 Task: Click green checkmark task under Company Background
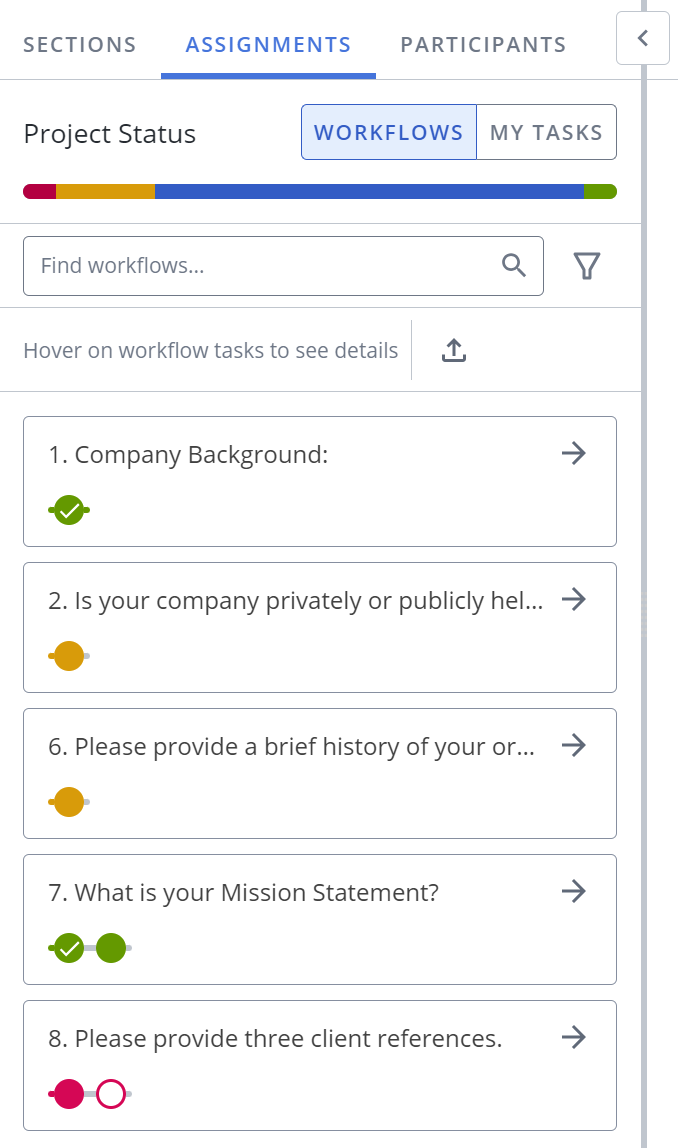pyautogui.click(x=69, y=510)
